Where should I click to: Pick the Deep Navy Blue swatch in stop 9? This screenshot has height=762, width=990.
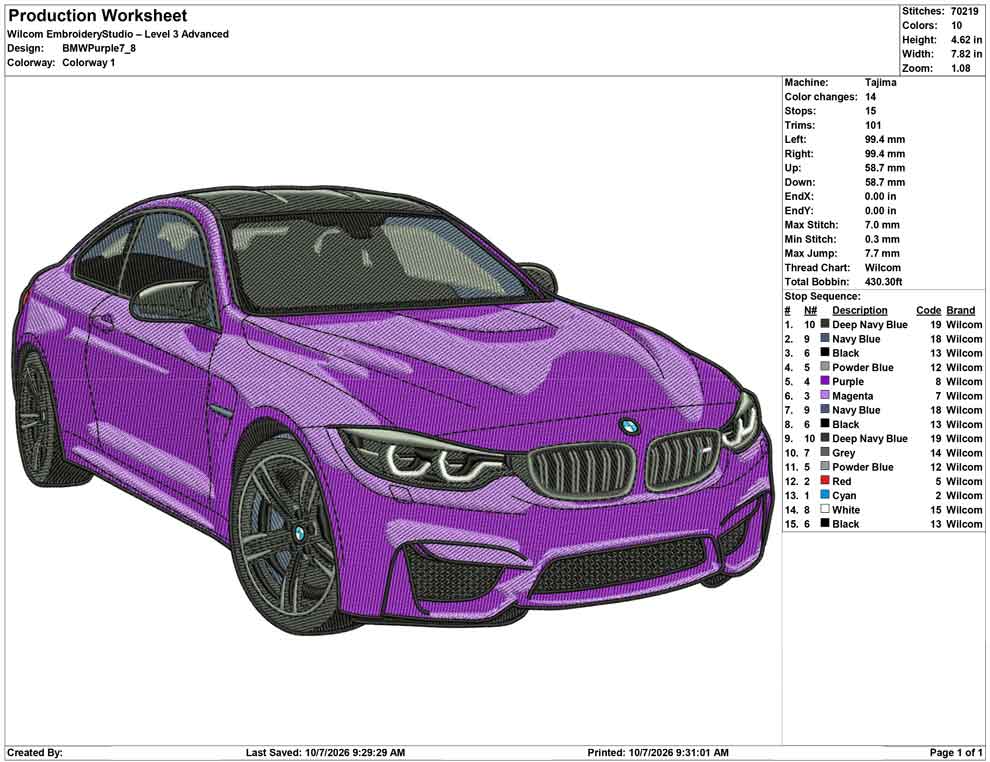click(825, 438)
